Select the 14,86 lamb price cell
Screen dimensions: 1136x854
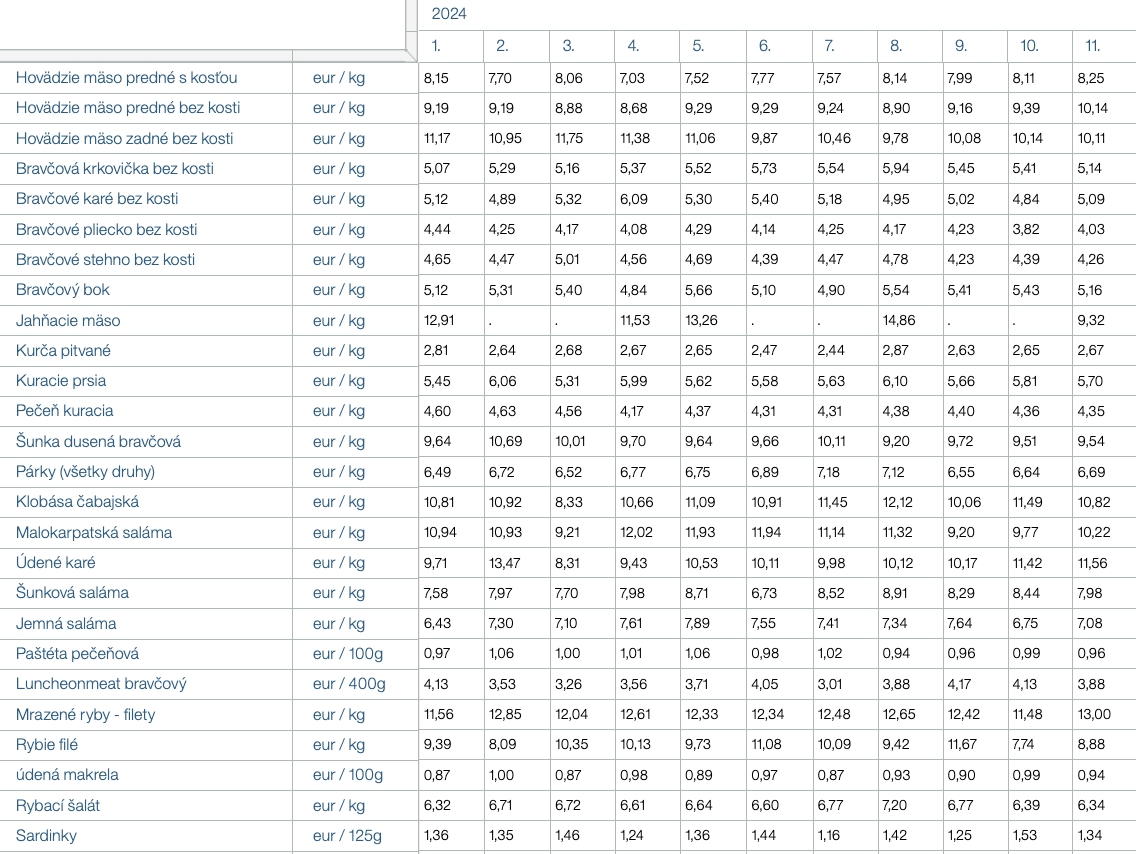point(898,321)
